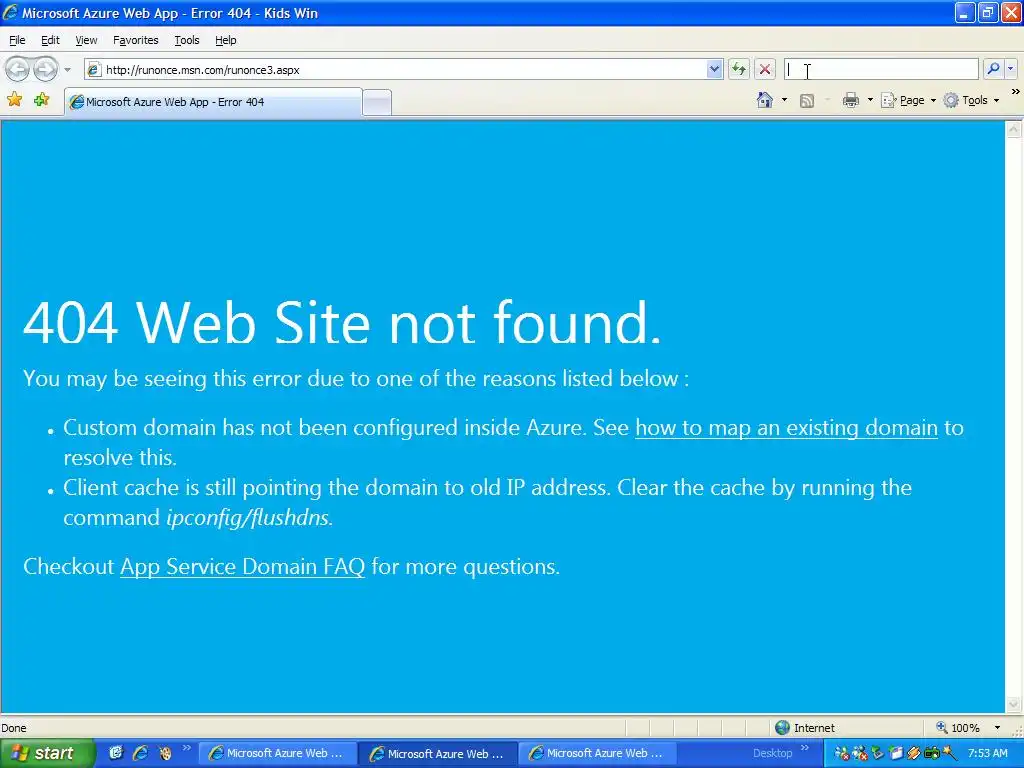Click the Add to Favorites star-plus icon
The image size is (1024, 768).
[x=42, y=100]
